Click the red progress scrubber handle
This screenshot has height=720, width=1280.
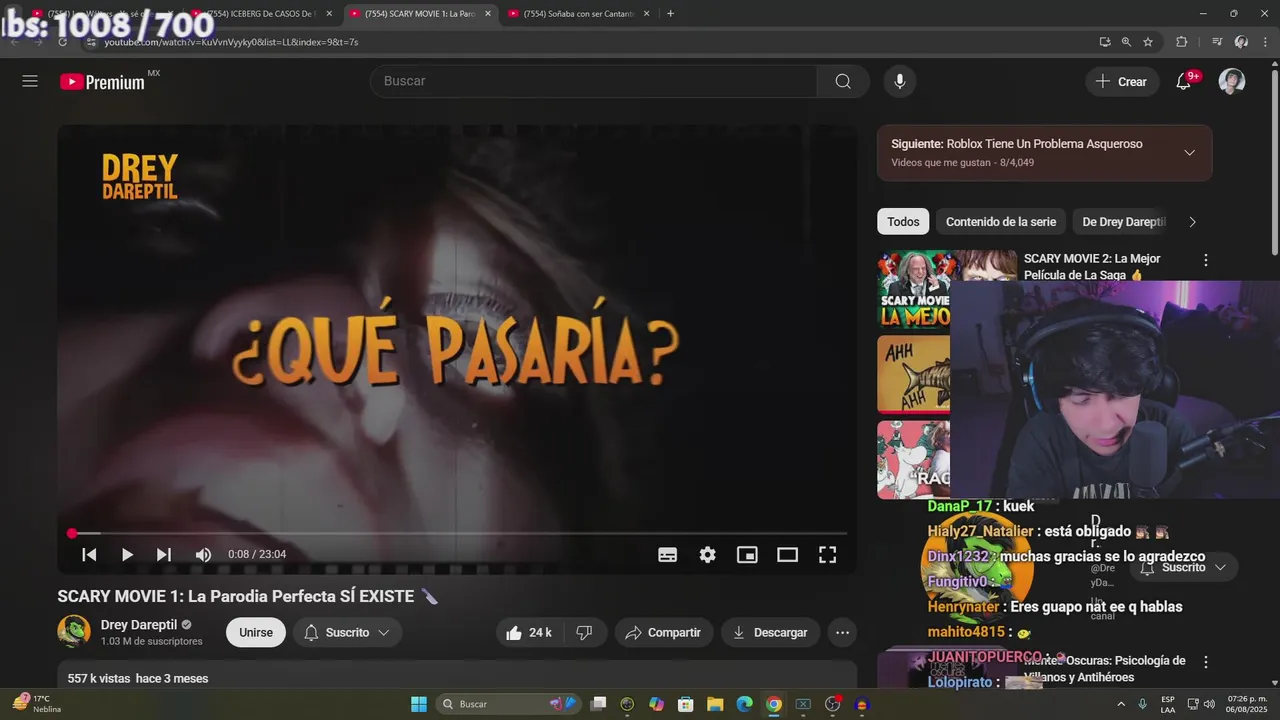click(72, 533)
